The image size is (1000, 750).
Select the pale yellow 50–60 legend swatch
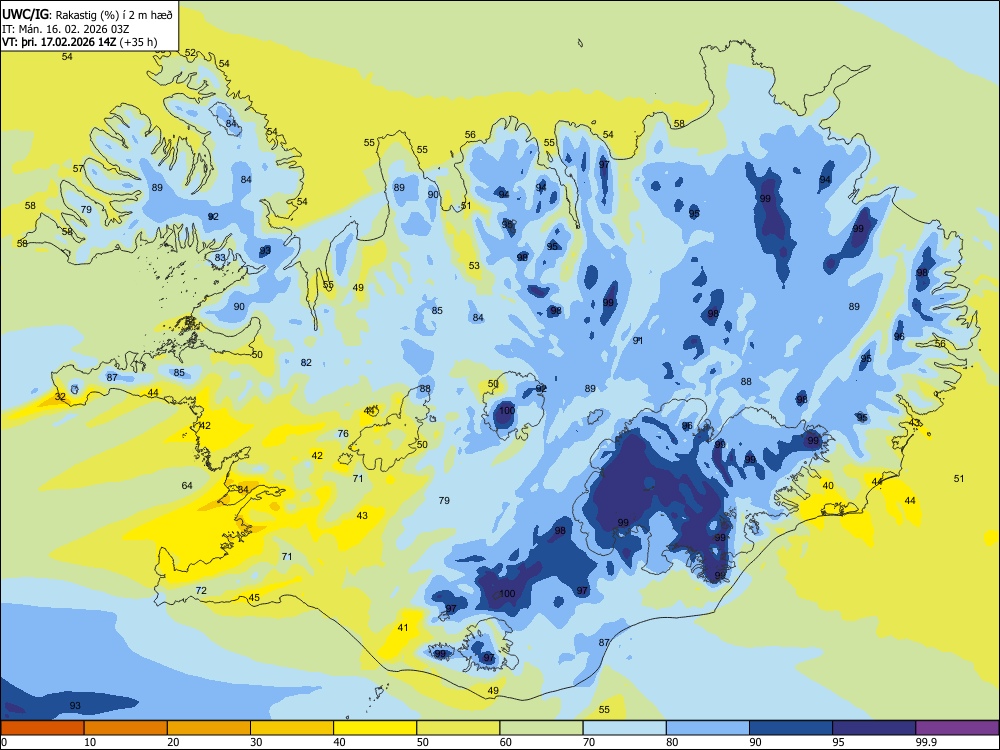(458, 728)
